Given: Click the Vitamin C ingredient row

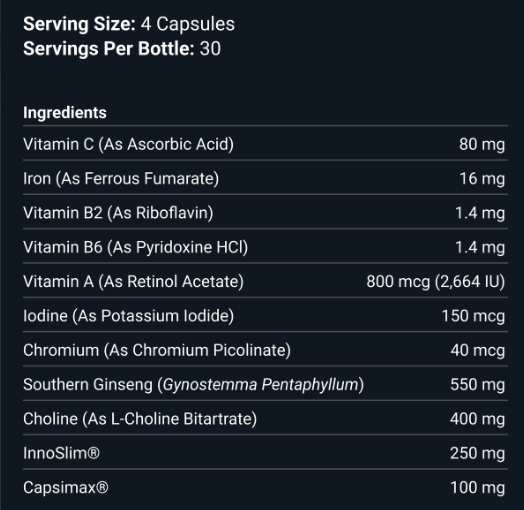Looking at the screenshot, I should (x=265, y=144).
